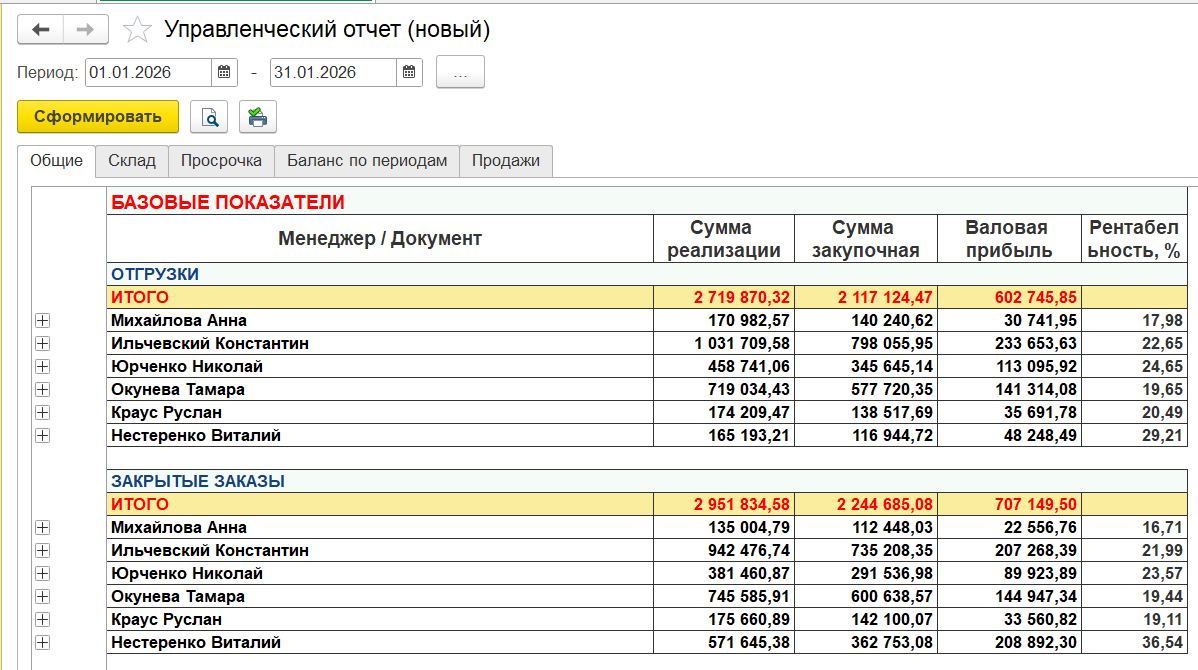
Task: Click the Сформировать button
Action: 98,117
